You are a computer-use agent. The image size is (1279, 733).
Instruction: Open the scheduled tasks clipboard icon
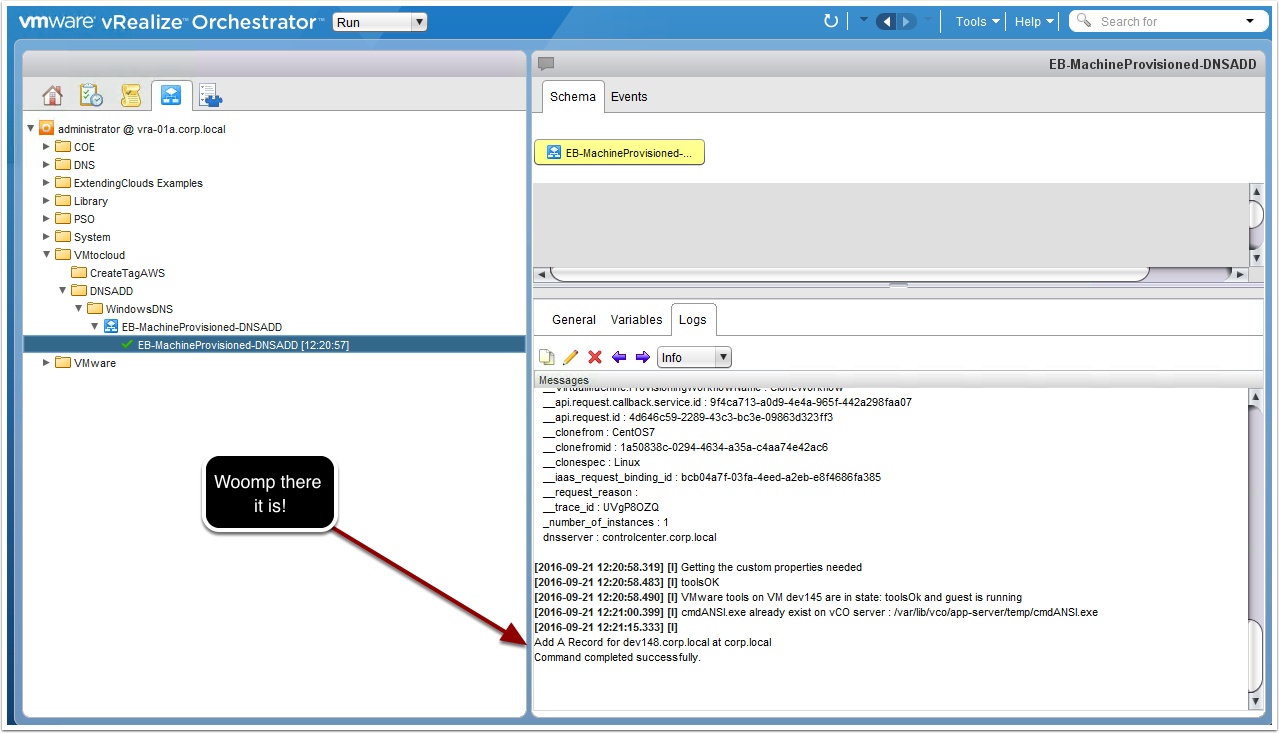[91, 95]
